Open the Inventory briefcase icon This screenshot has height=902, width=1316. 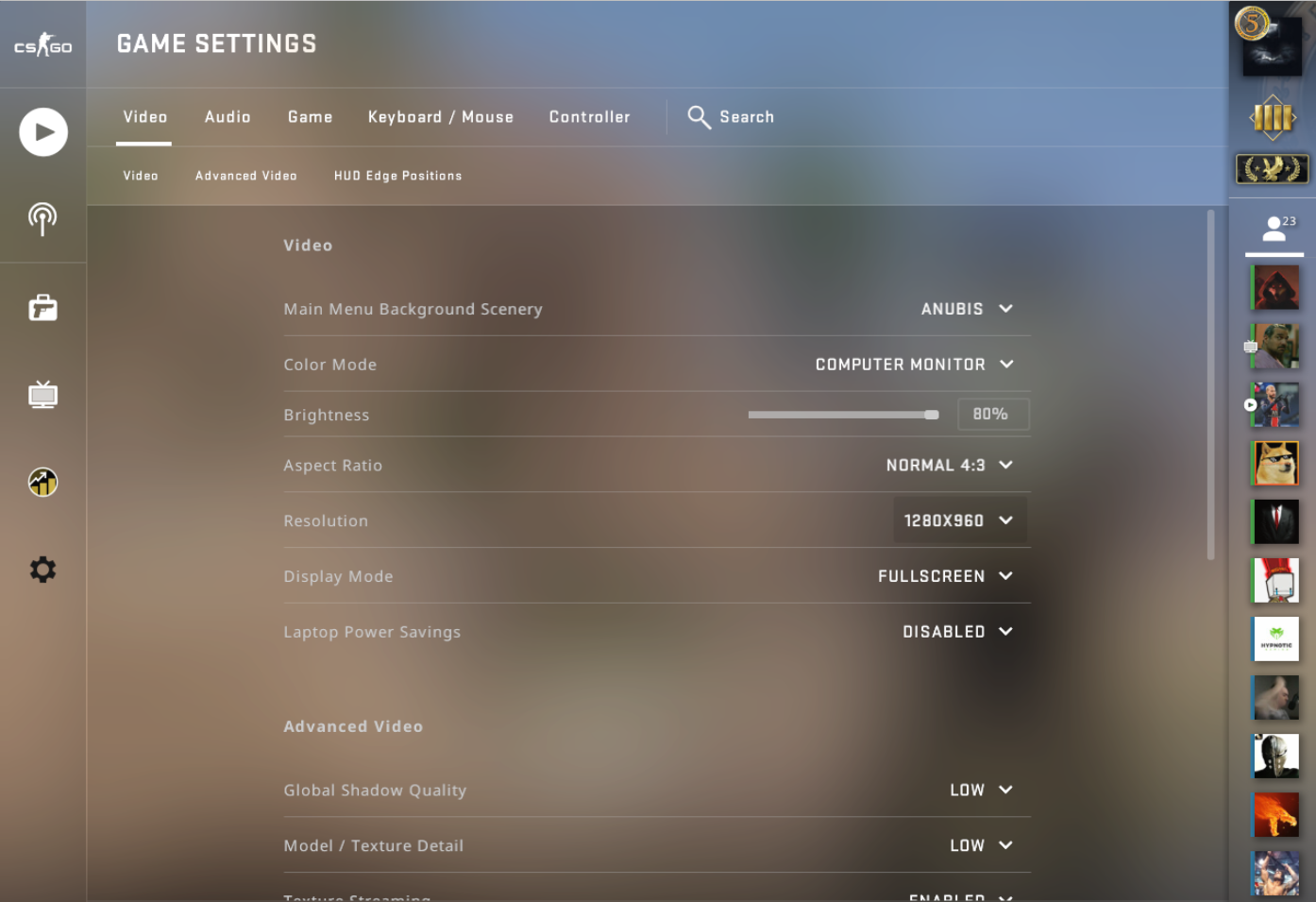pos(42,307)
